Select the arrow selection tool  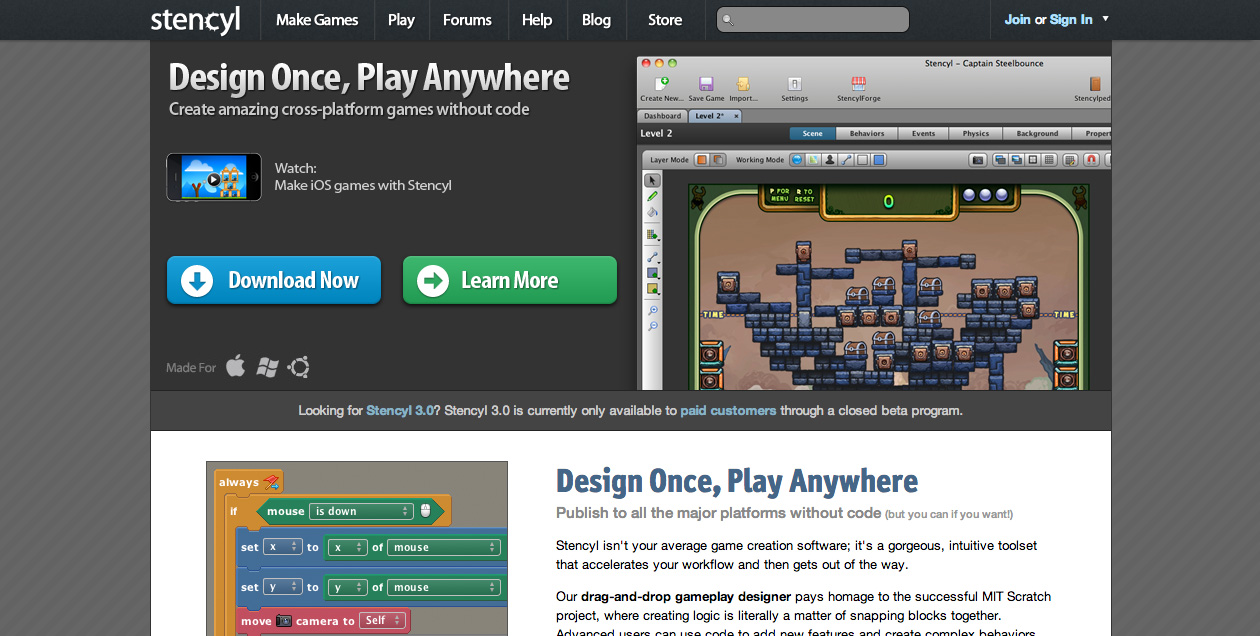click(652, 180)
